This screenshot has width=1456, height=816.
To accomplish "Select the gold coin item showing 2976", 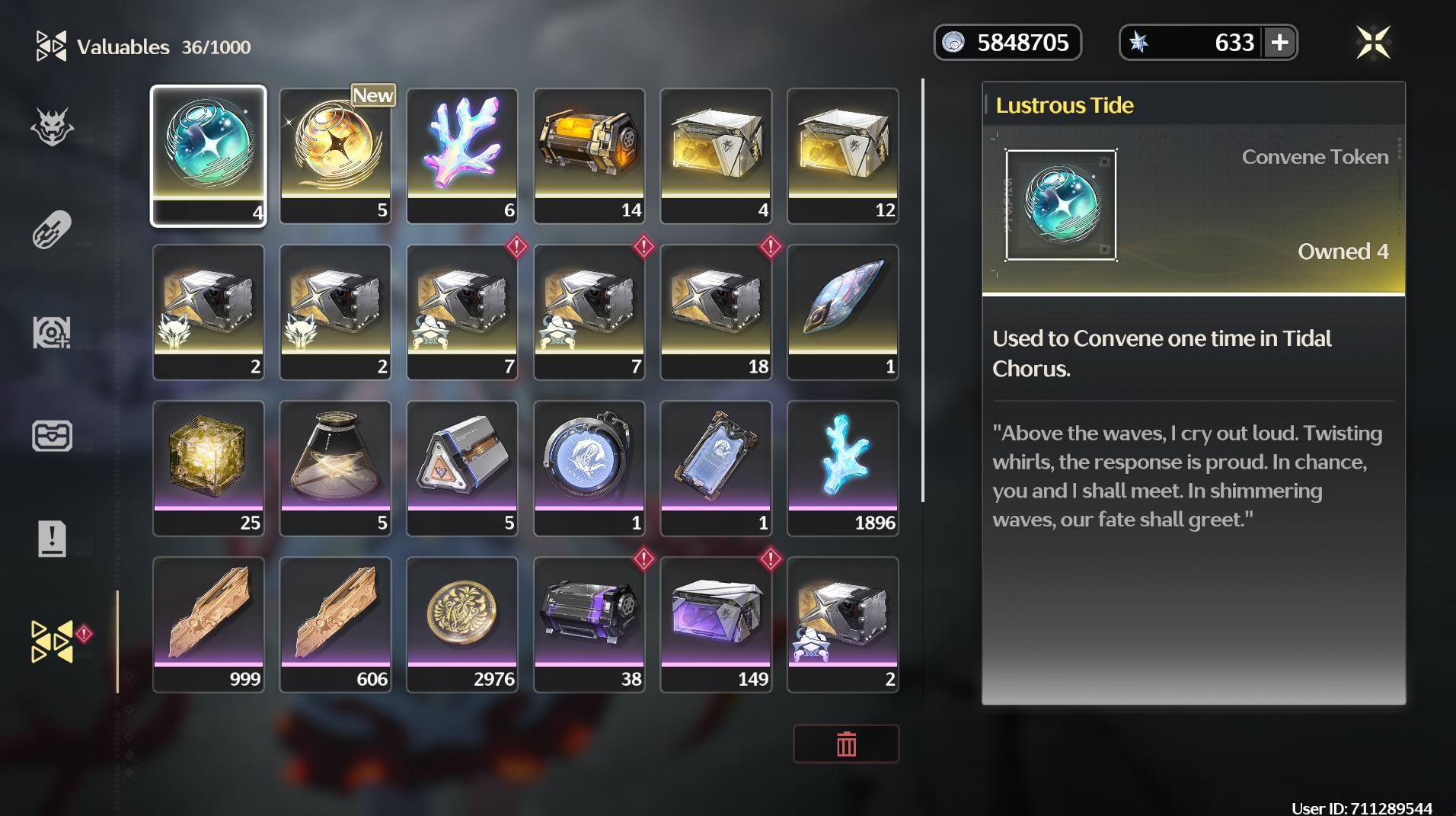I will [462, 625].
